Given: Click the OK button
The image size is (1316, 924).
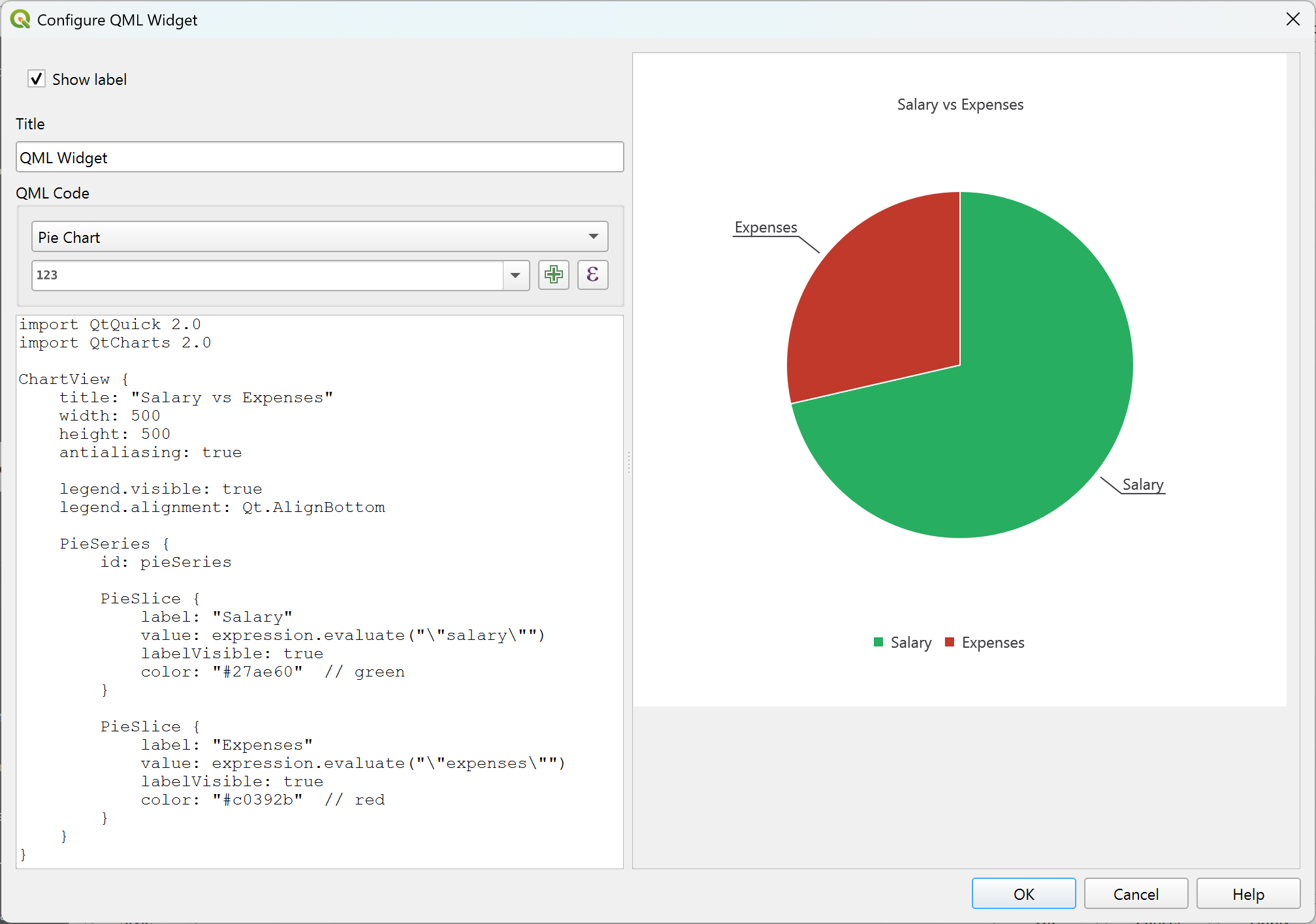Looking at the screenshot, I should (x=1023, y=893).
